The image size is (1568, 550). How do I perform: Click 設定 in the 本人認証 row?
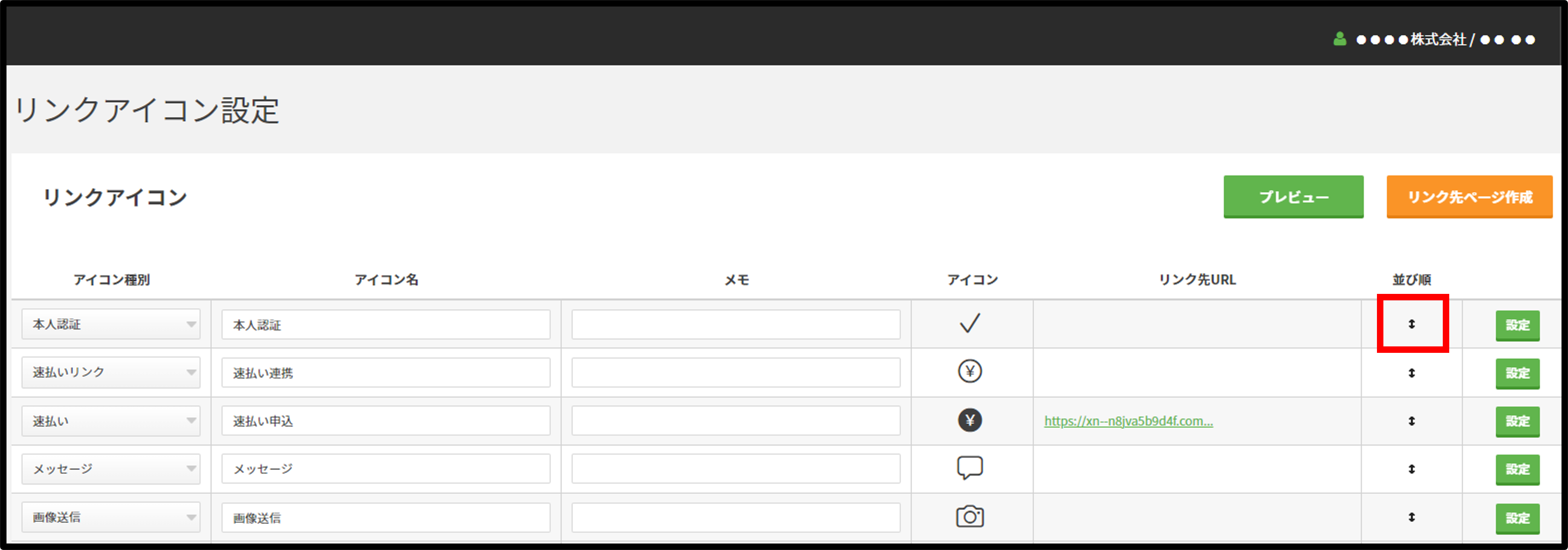click(1517, 326)
